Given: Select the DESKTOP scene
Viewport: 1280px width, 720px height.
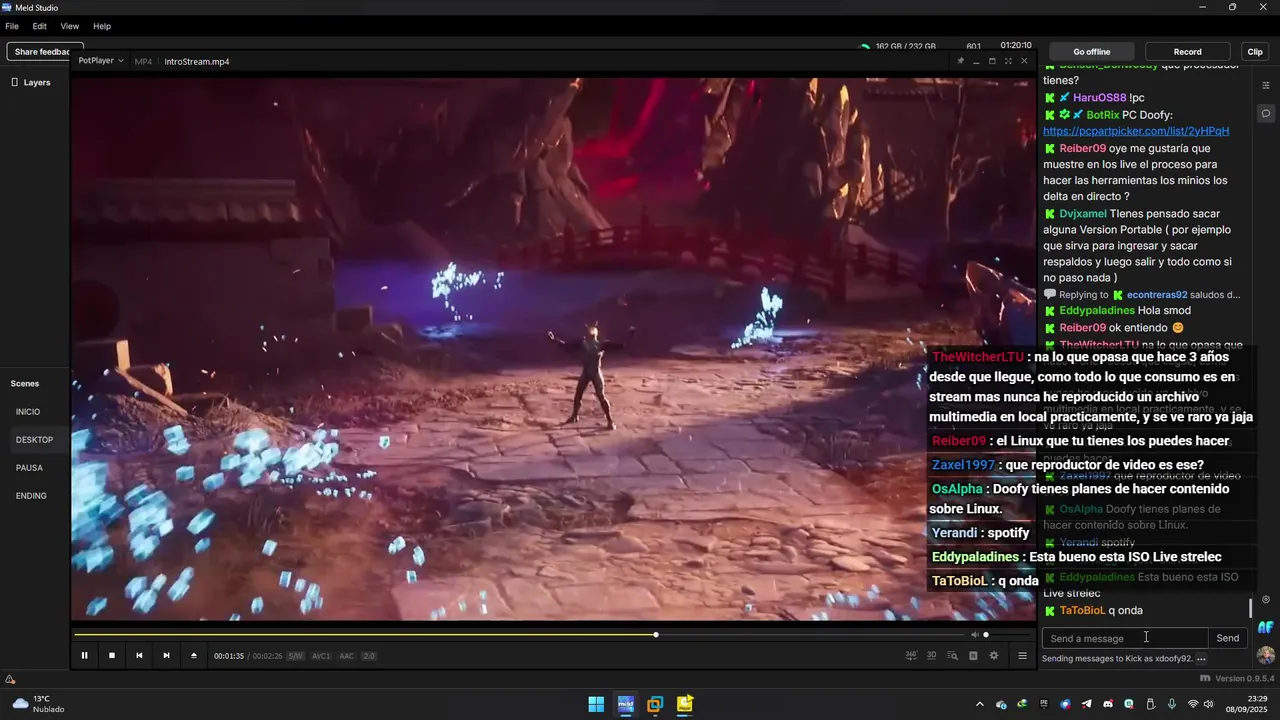Looking at the screenshot, I should point(34,440).
